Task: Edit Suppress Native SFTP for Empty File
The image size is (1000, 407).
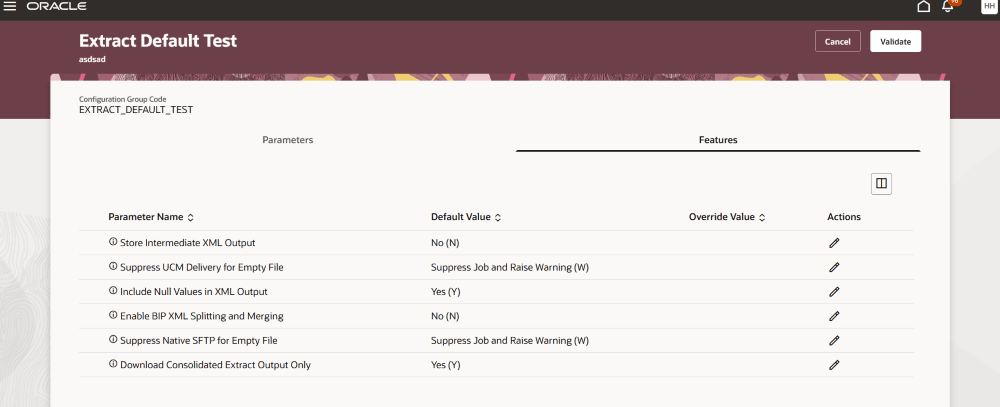Action: click(x=834, y=341)
